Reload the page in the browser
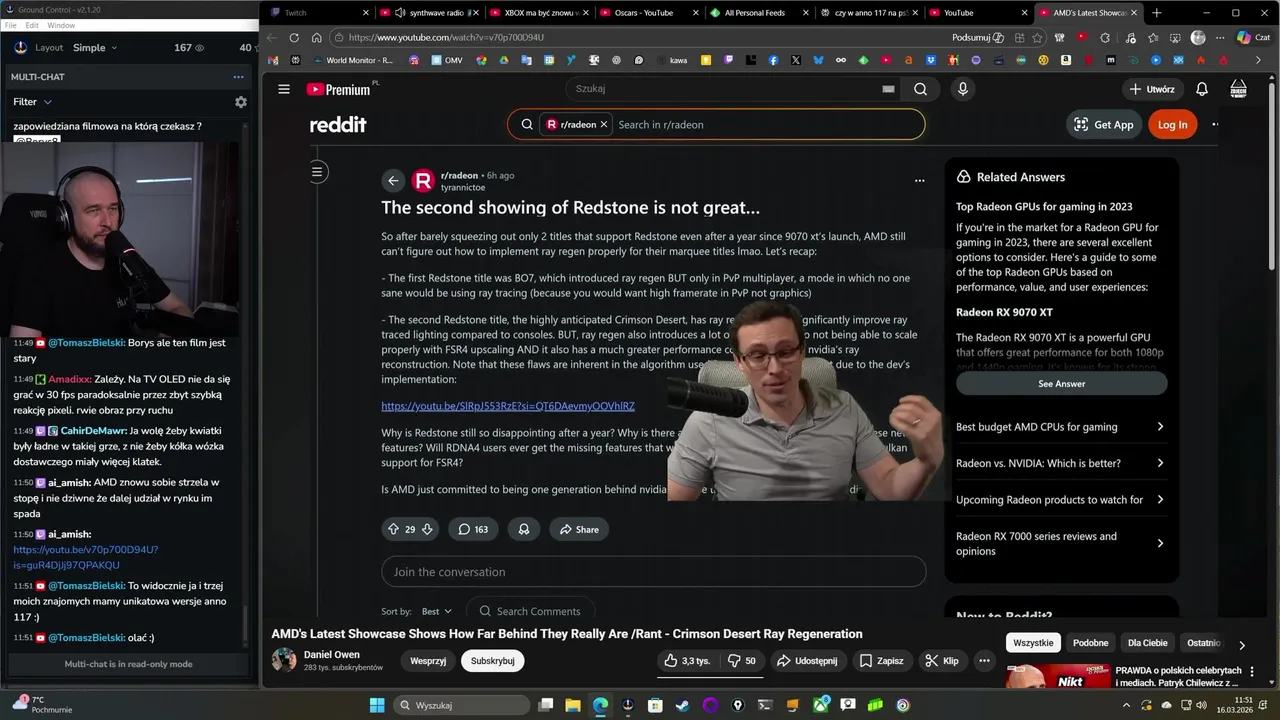Viewport: 1280px width, 720px height. pos(294,38)
